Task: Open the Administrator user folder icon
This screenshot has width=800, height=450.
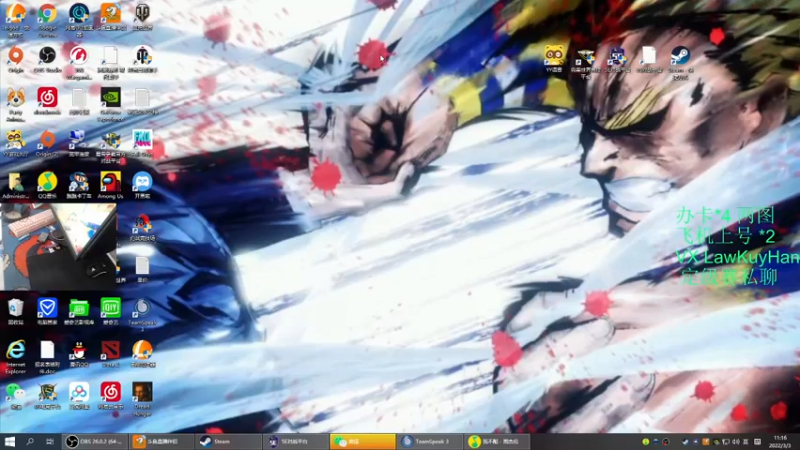Action: click(16, 185)
